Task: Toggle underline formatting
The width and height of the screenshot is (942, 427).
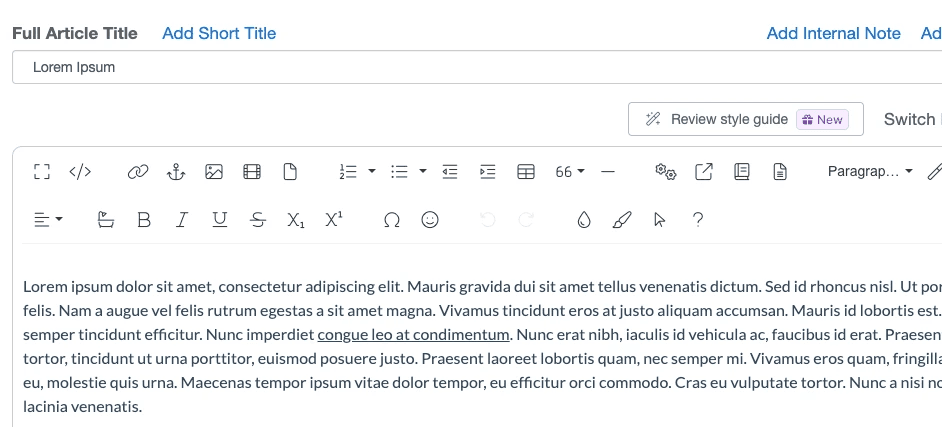Action: coord(220,220)
